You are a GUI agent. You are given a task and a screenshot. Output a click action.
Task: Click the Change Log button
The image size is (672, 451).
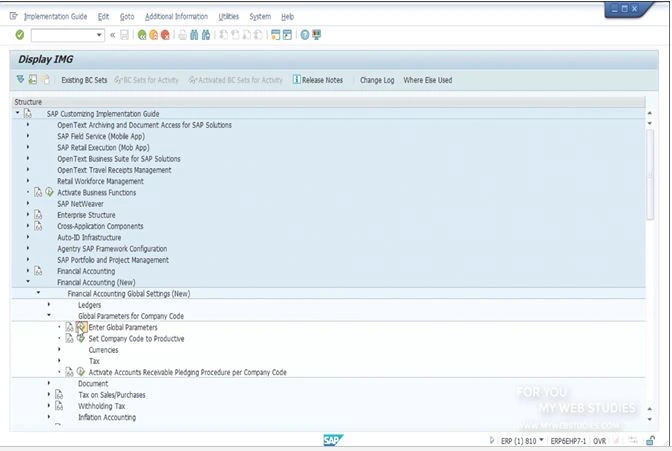(x=377, y=80)
